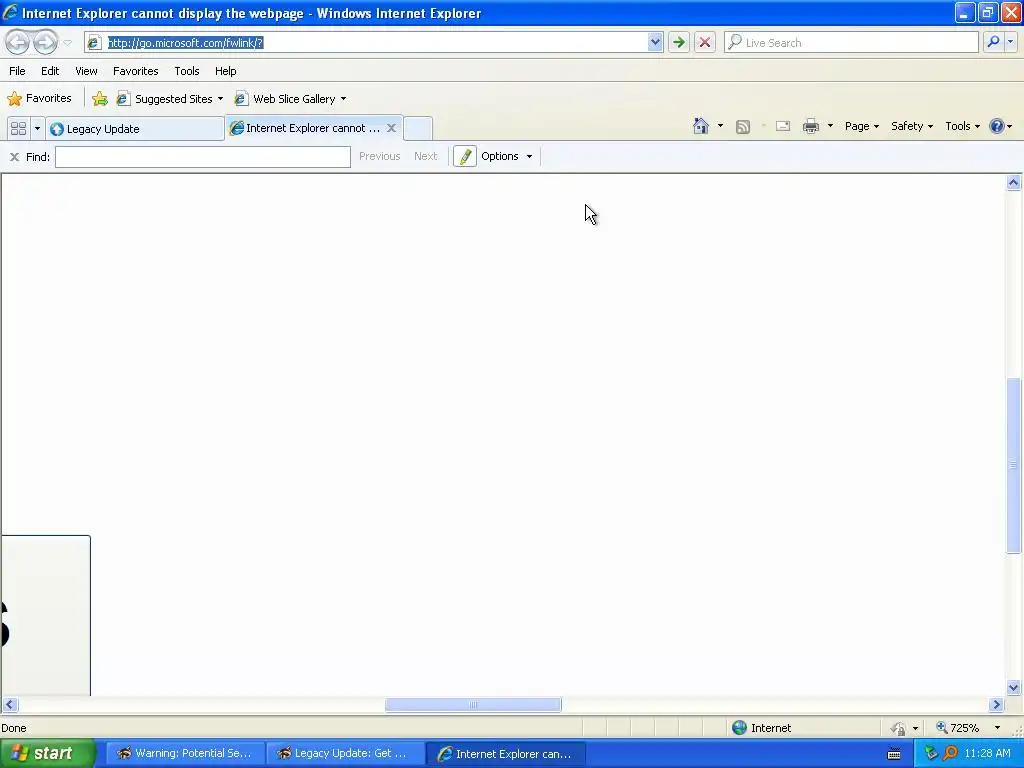Expand the Print options dropdown arrow
Screen dimensions: 1024x768
point(830,126)
